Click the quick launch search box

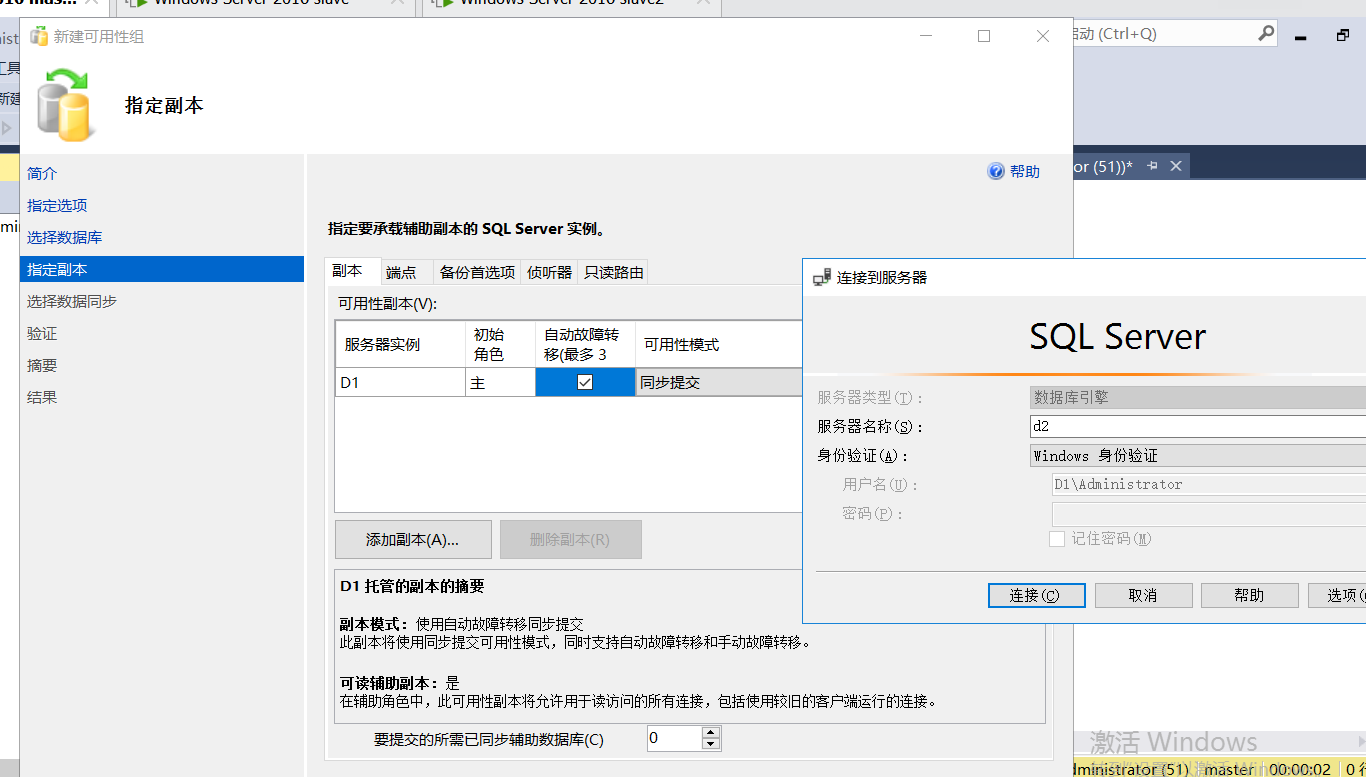tap(1165, 34)
